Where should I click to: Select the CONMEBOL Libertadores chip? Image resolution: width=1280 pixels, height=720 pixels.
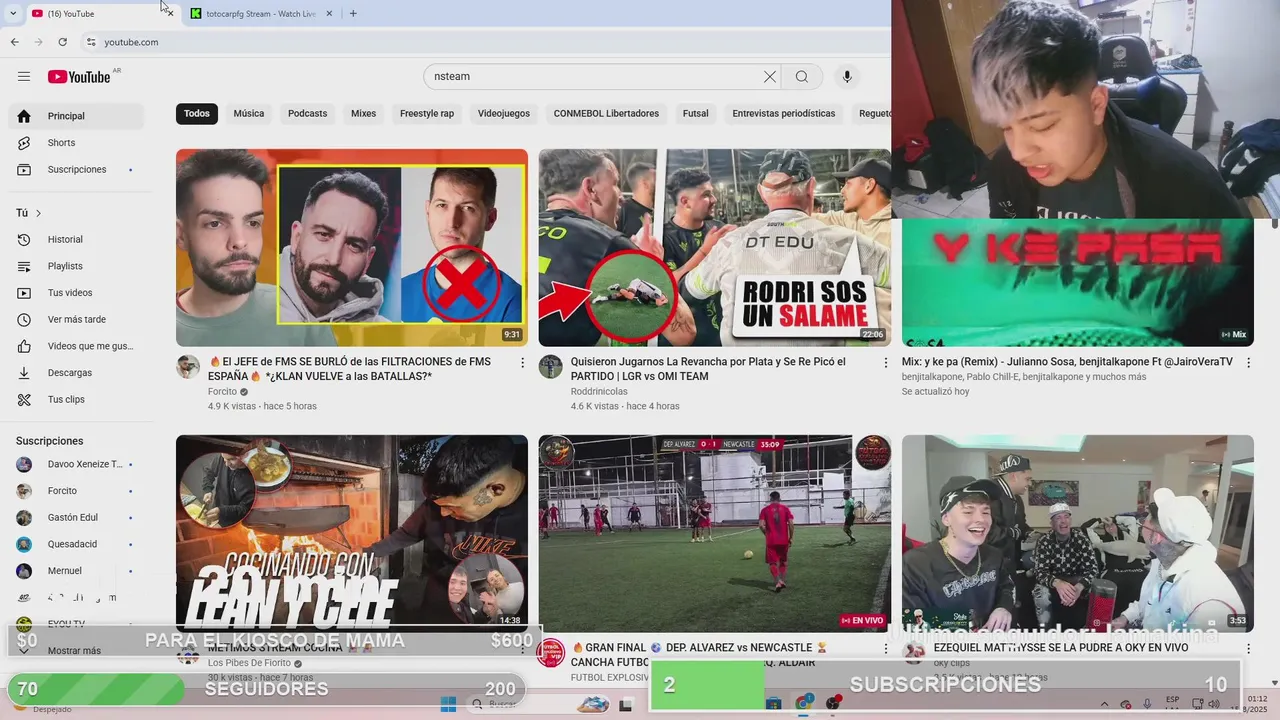(x=606, y=114)
